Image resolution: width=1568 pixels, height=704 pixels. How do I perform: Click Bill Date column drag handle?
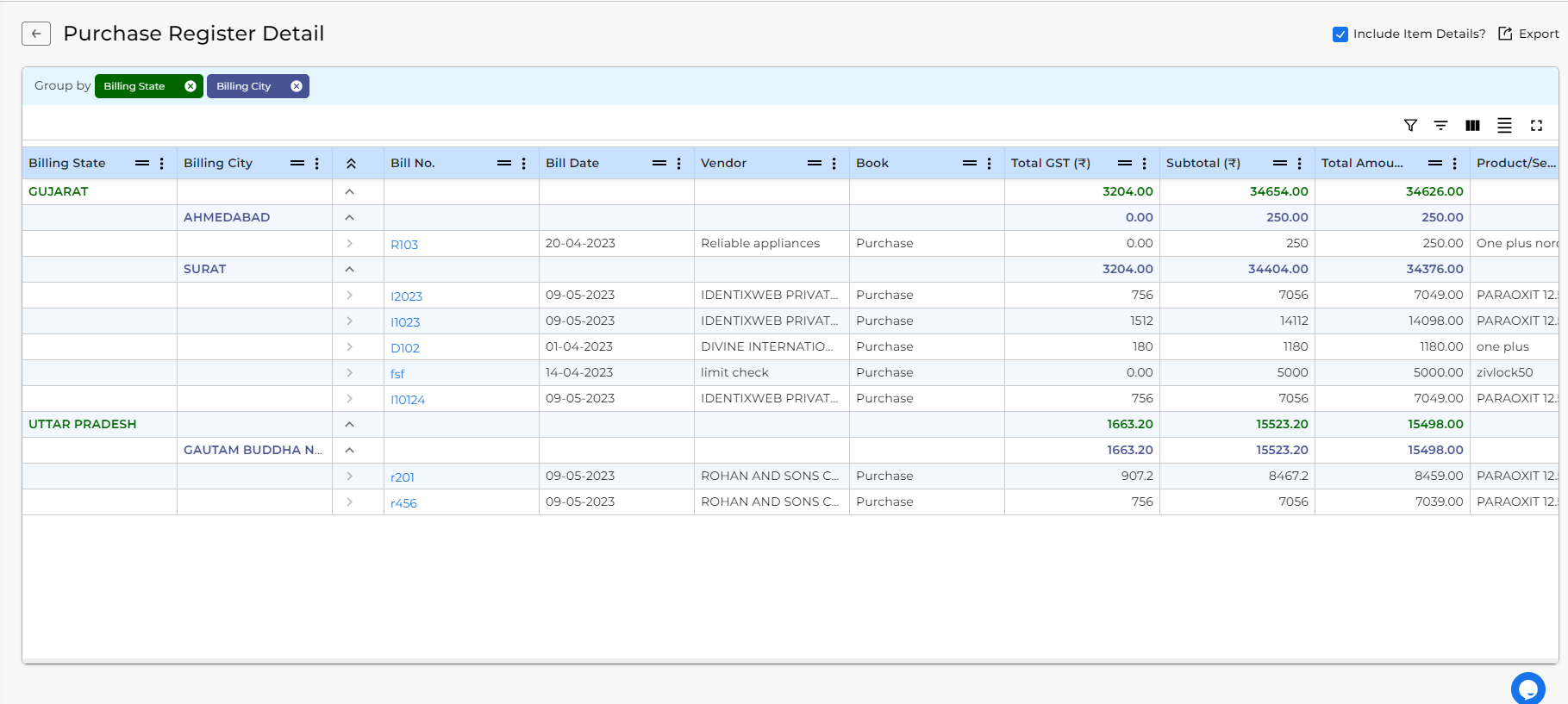659,163
